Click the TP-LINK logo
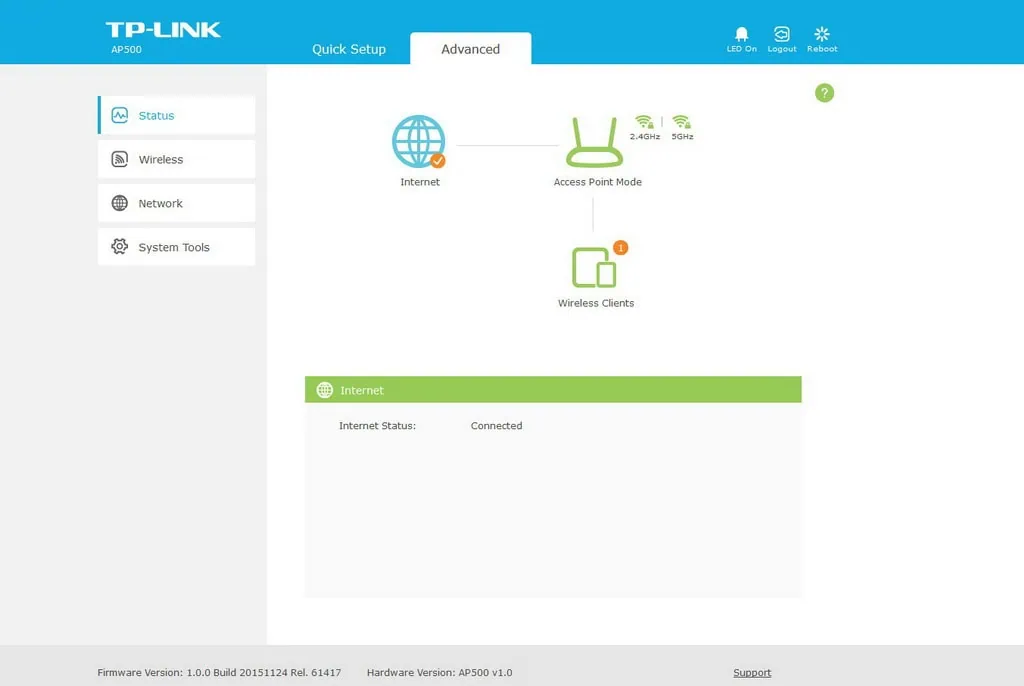Viewport: 1024px width, 686px height. [x=163, y=29]
